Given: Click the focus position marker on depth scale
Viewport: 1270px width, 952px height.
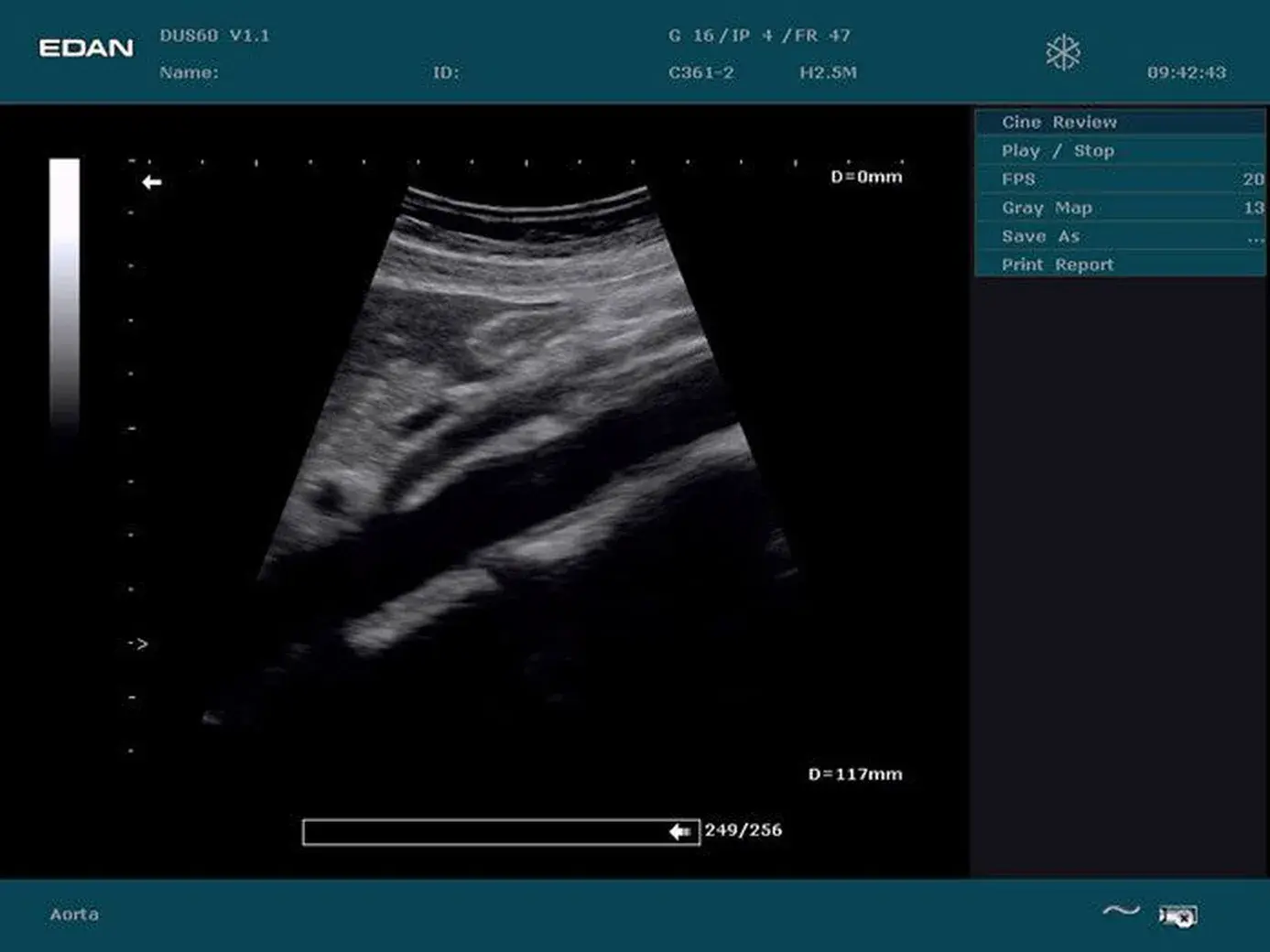Looking at the screenshot, I should [x=138, y=644].
